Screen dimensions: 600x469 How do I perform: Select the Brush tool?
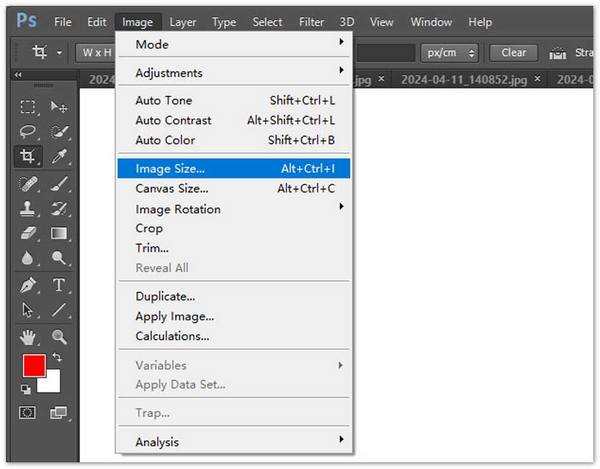tap(59, 184)
